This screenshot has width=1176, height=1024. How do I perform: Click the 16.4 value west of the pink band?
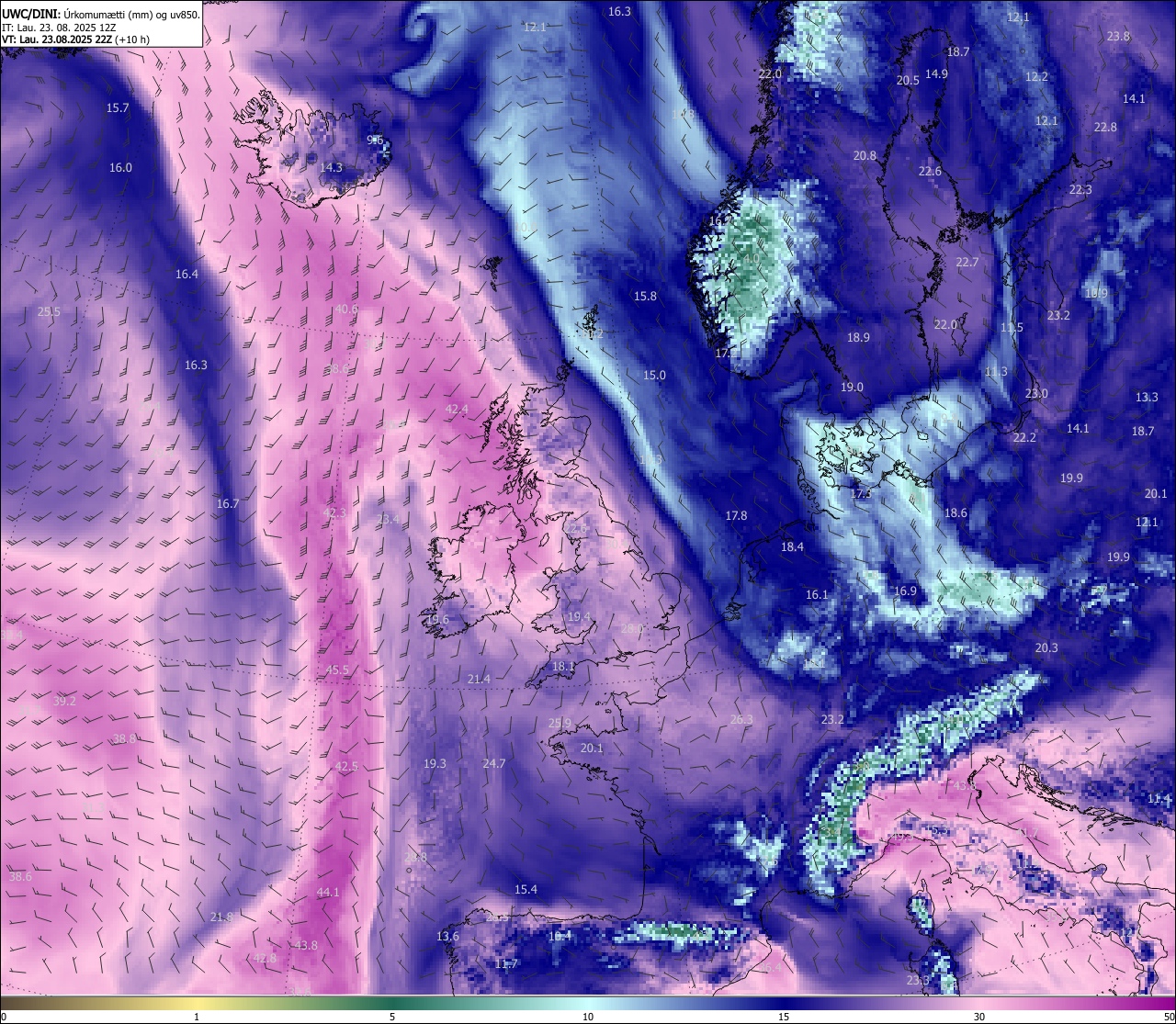point(187,274)
